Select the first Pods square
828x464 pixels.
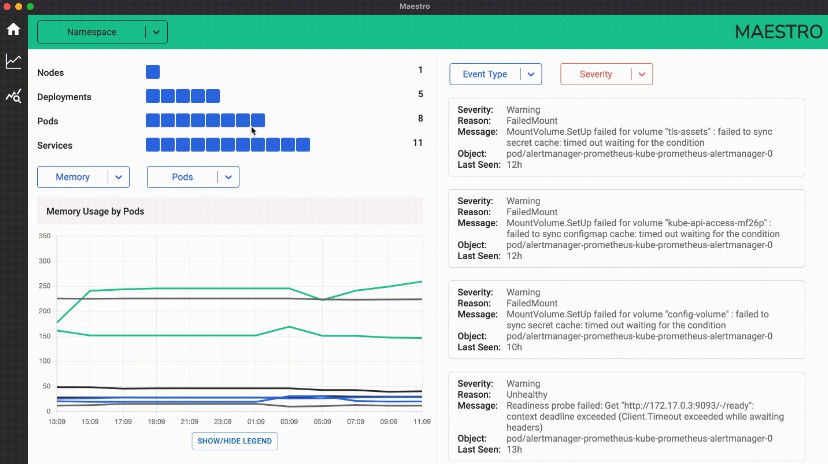153,120
